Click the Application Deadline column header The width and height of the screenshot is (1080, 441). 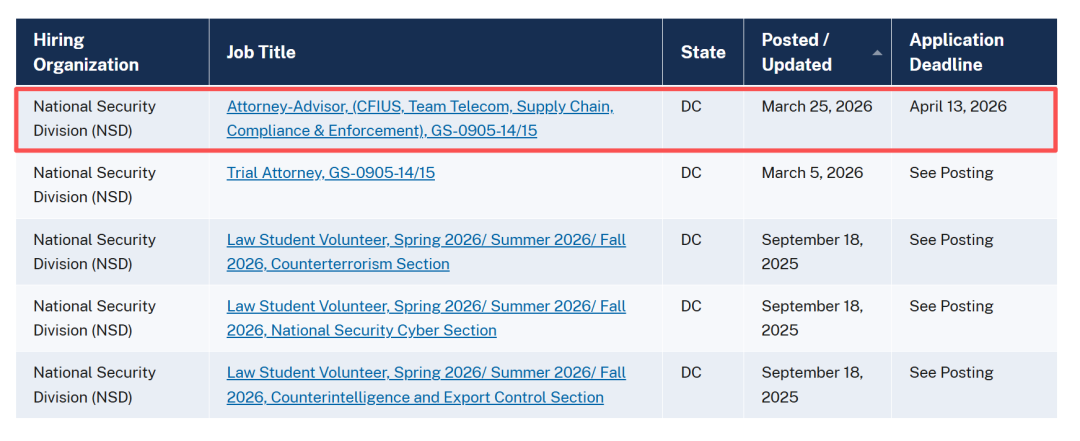(956, 52)
